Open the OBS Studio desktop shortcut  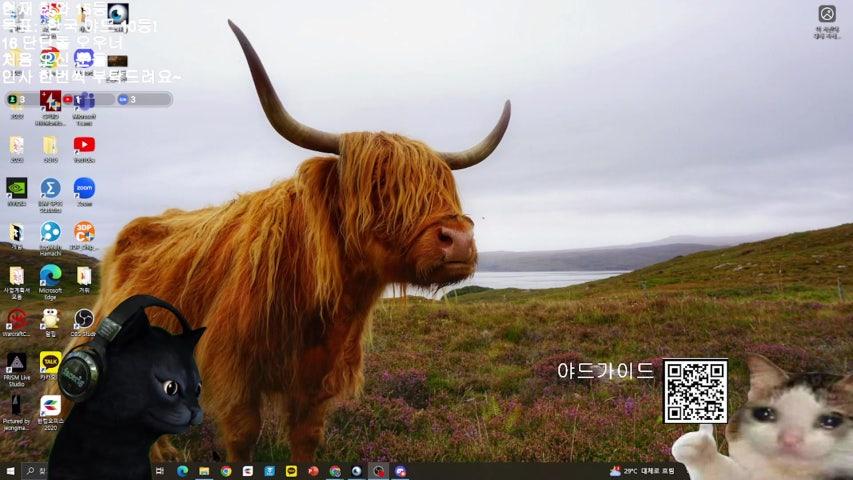tap(84, 322)
